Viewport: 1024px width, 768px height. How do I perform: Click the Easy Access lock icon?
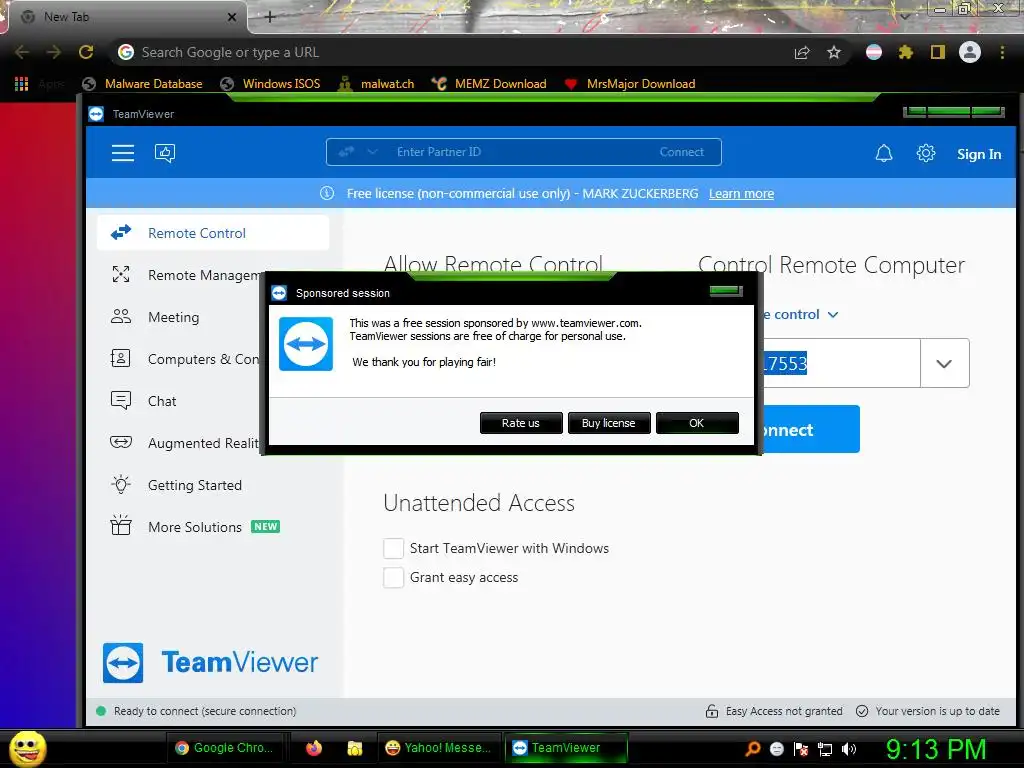(x=712, y=711)
